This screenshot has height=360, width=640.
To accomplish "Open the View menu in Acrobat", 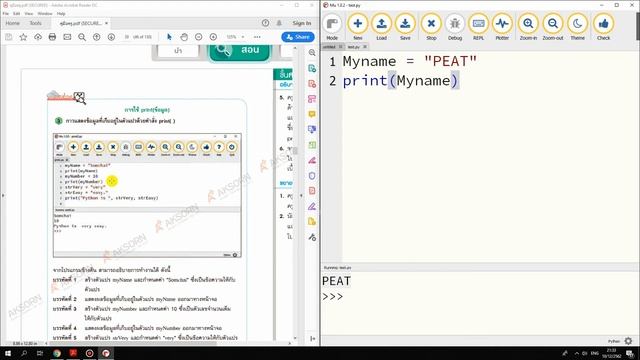I will point(29,13).
